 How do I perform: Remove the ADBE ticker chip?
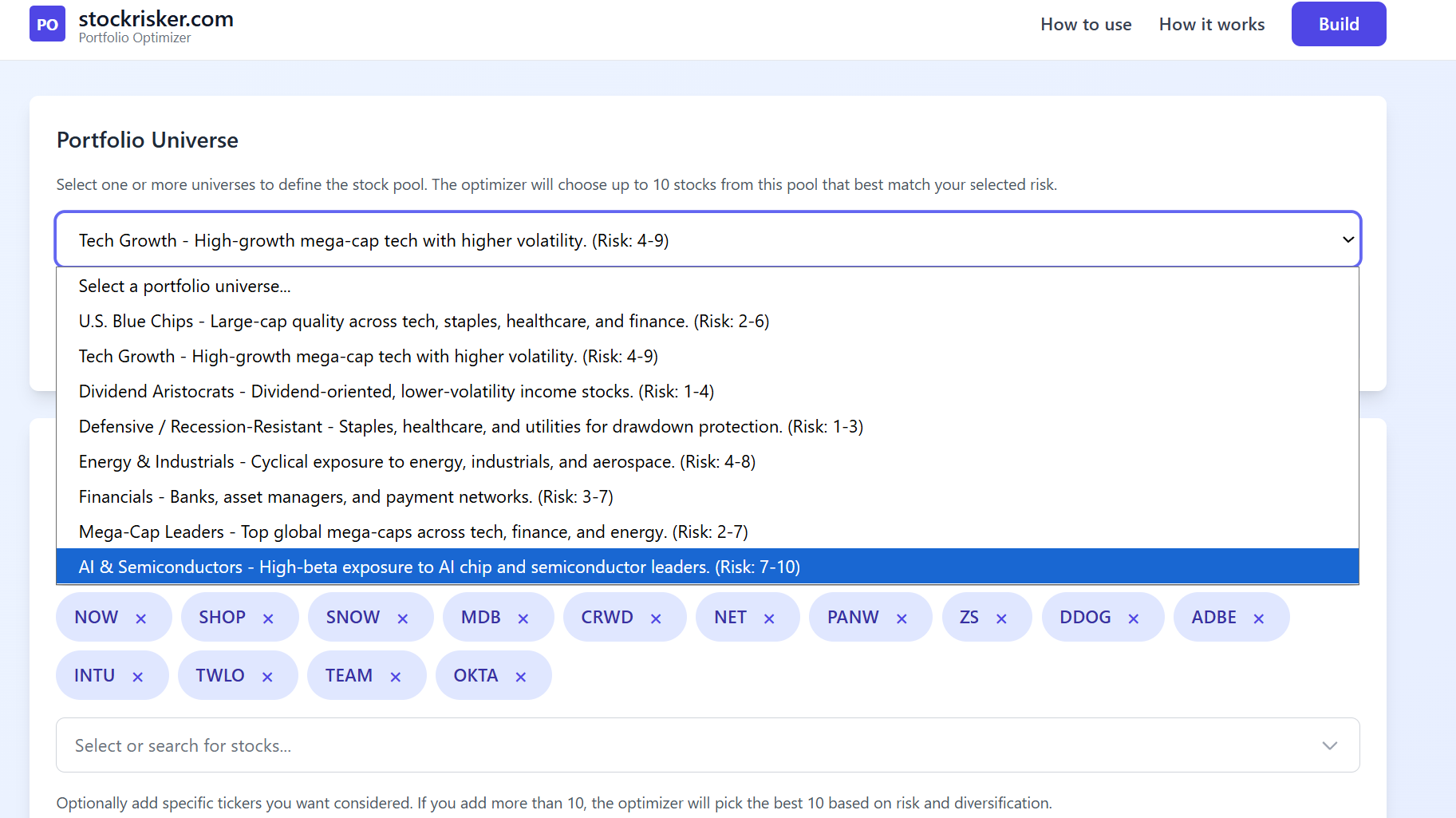pos(1259,617)
